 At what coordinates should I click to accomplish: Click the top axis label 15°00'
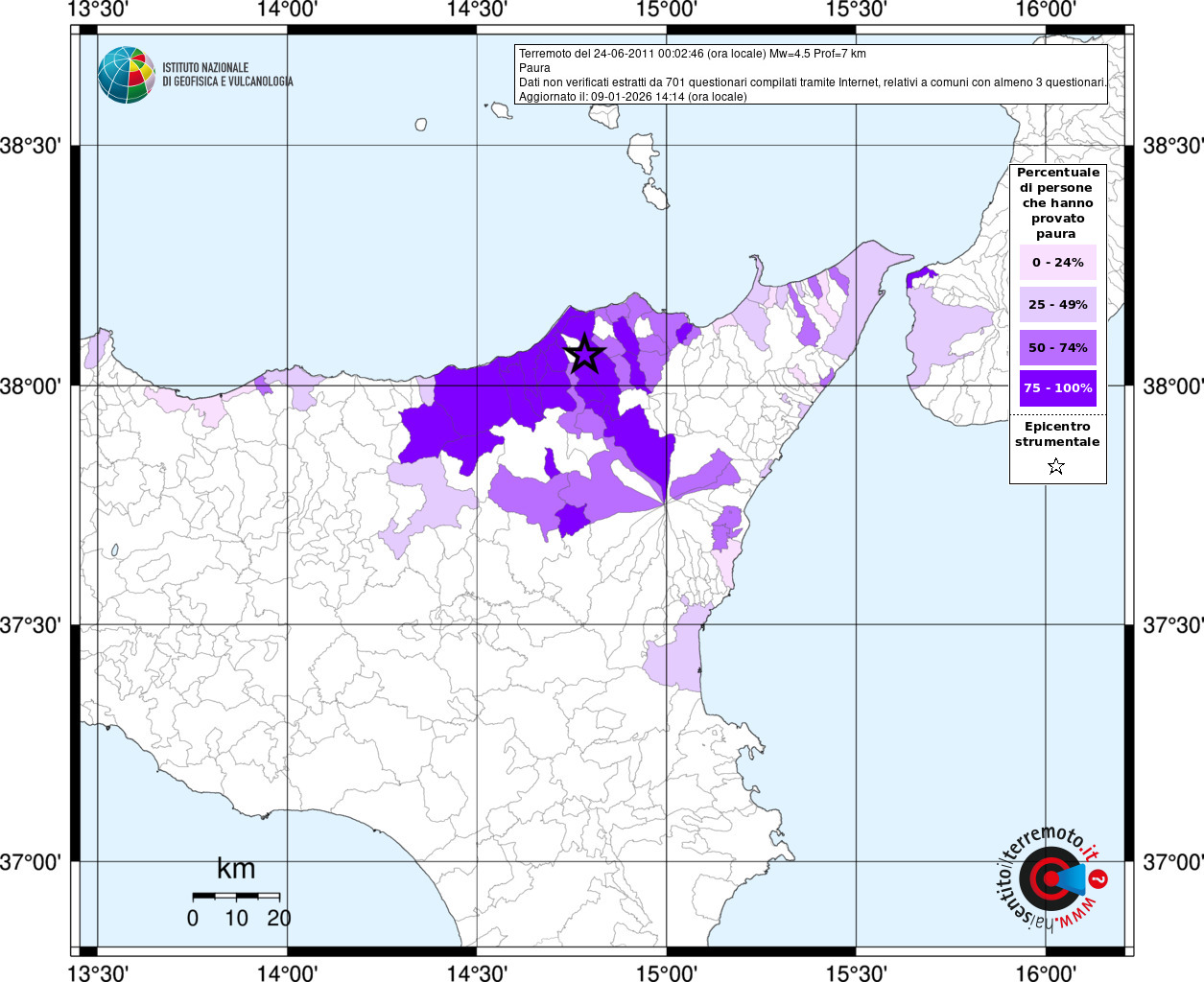point(666,10)
